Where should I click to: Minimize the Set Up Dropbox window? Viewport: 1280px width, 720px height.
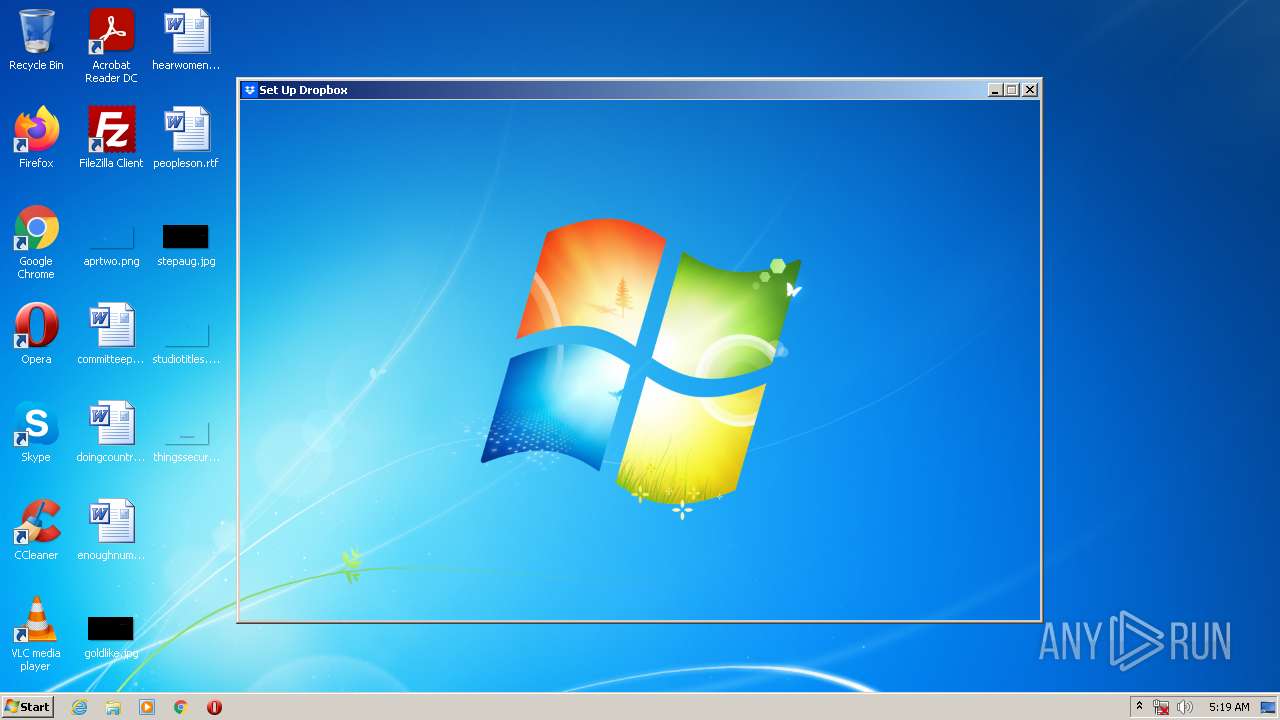click(995, 90)
